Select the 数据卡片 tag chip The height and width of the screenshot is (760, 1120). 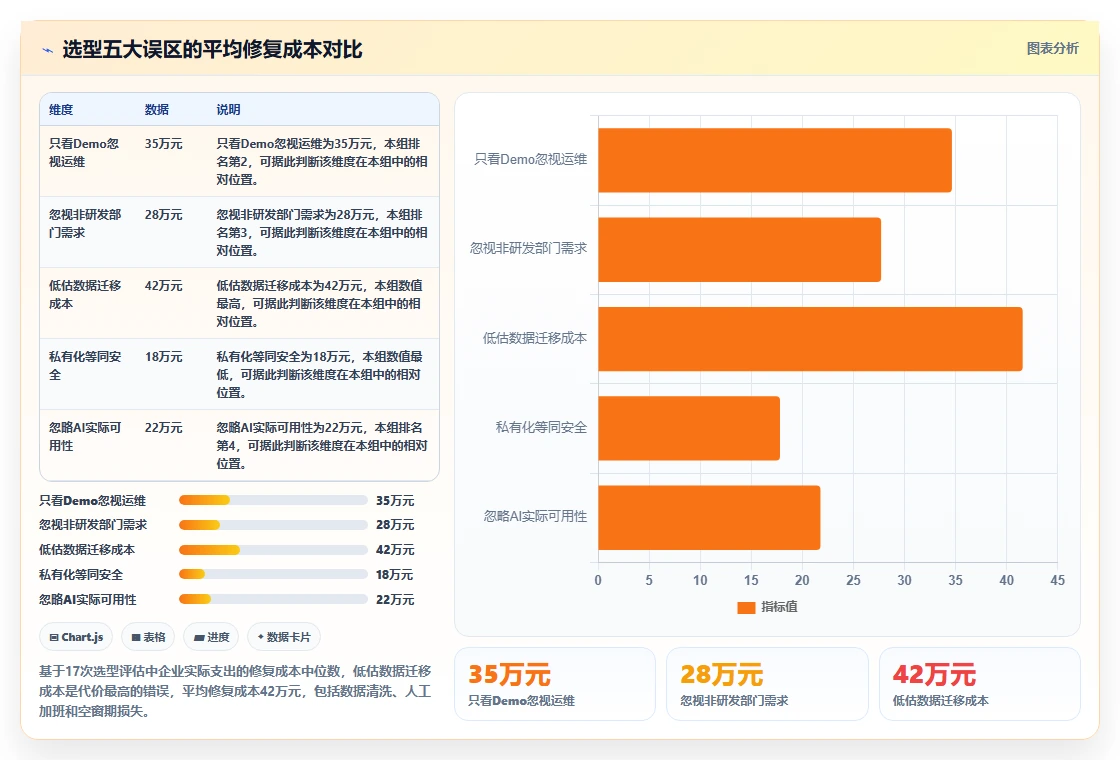(284, 637)
